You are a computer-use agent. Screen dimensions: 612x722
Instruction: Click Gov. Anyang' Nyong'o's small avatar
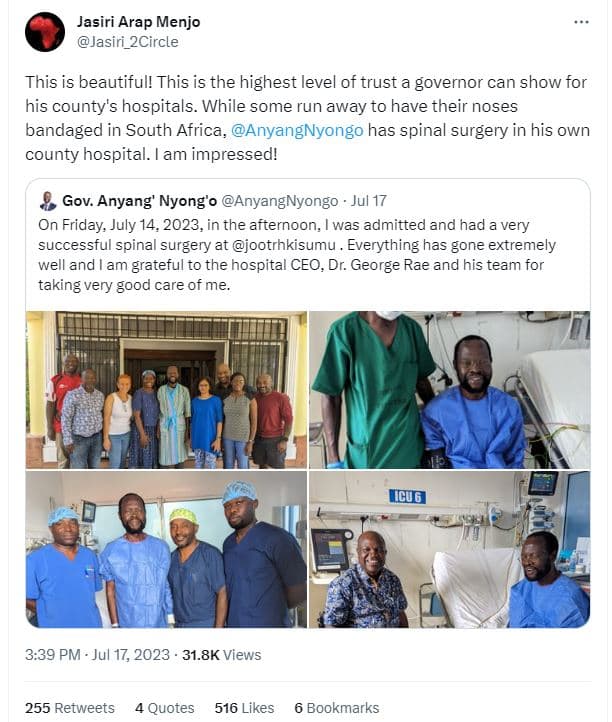click(48, 201)
